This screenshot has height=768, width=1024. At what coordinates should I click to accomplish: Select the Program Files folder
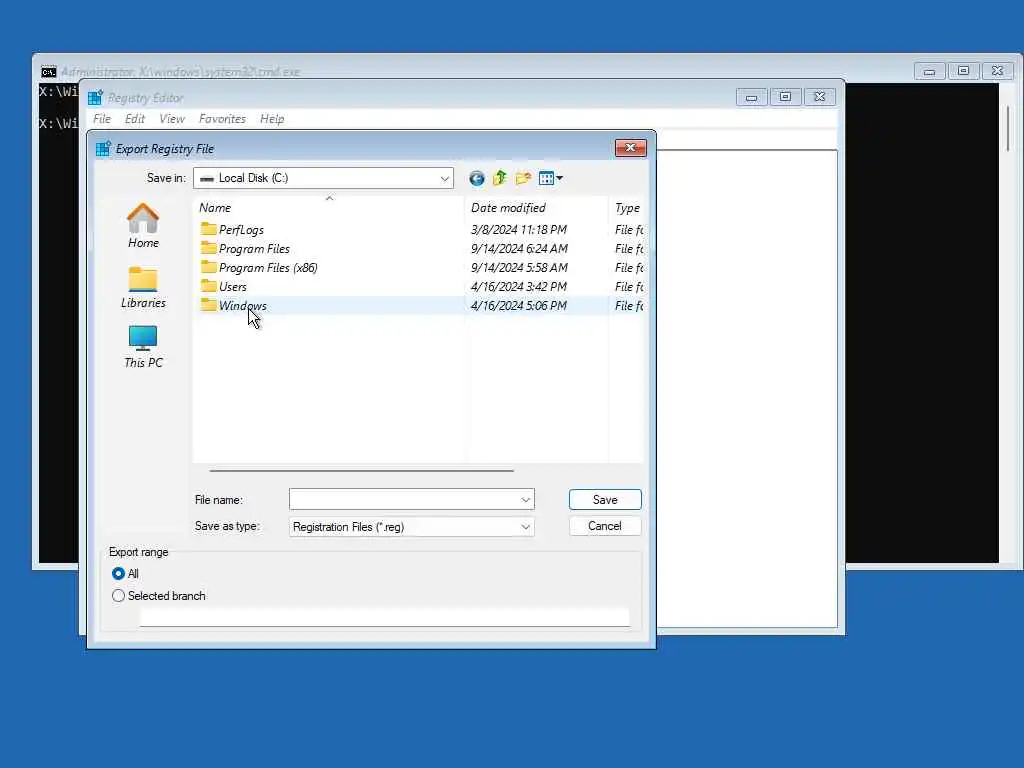coord(254,249)
